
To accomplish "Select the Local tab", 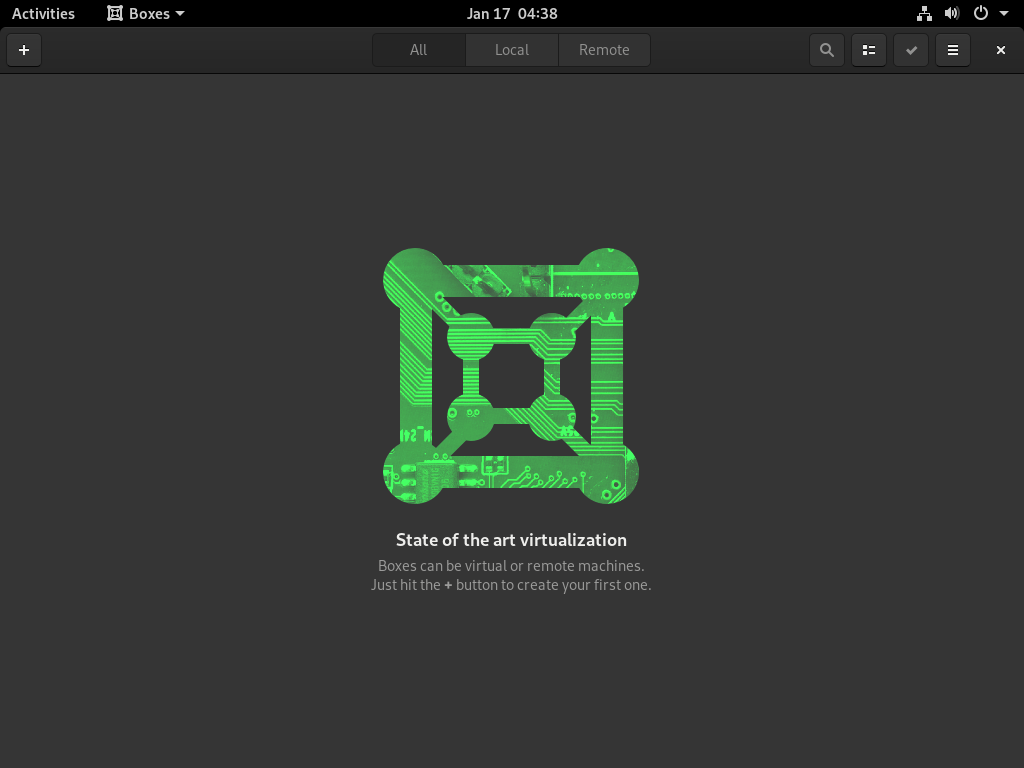I will (x=512, y=50).
